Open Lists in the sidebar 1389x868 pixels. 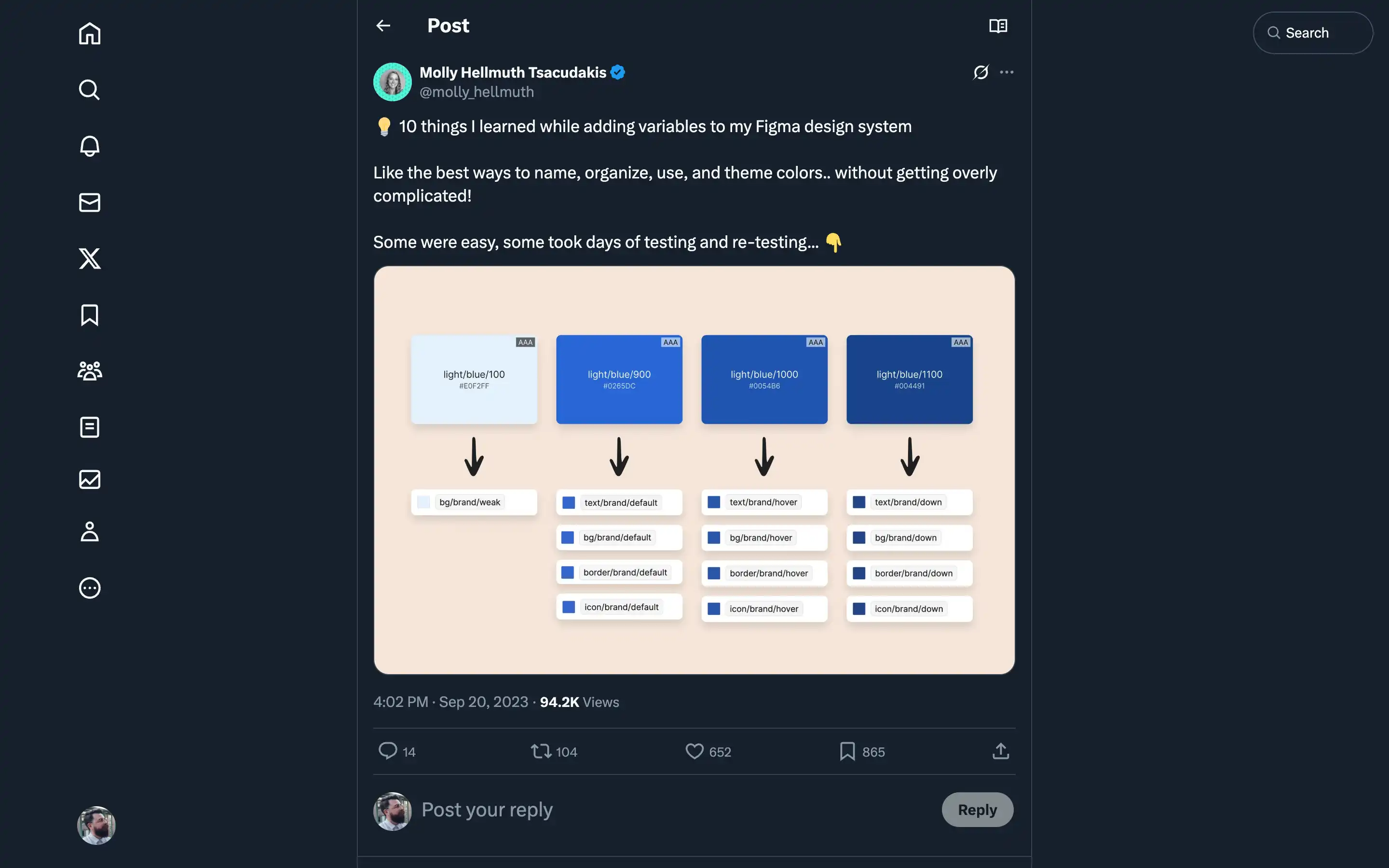coord(90,427)
